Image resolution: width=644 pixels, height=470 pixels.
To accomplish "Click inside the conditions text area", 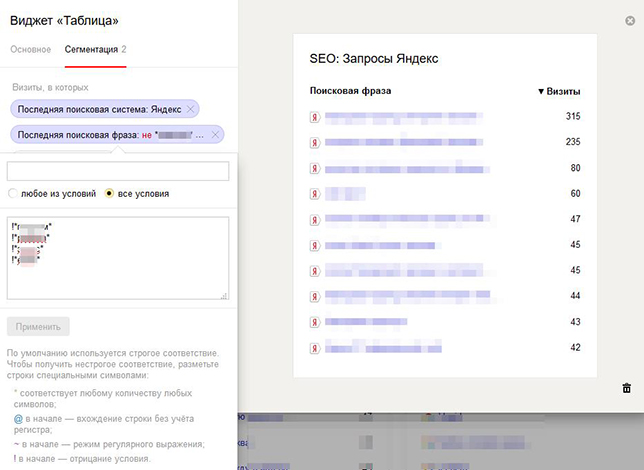I will (x=118, y=258).
